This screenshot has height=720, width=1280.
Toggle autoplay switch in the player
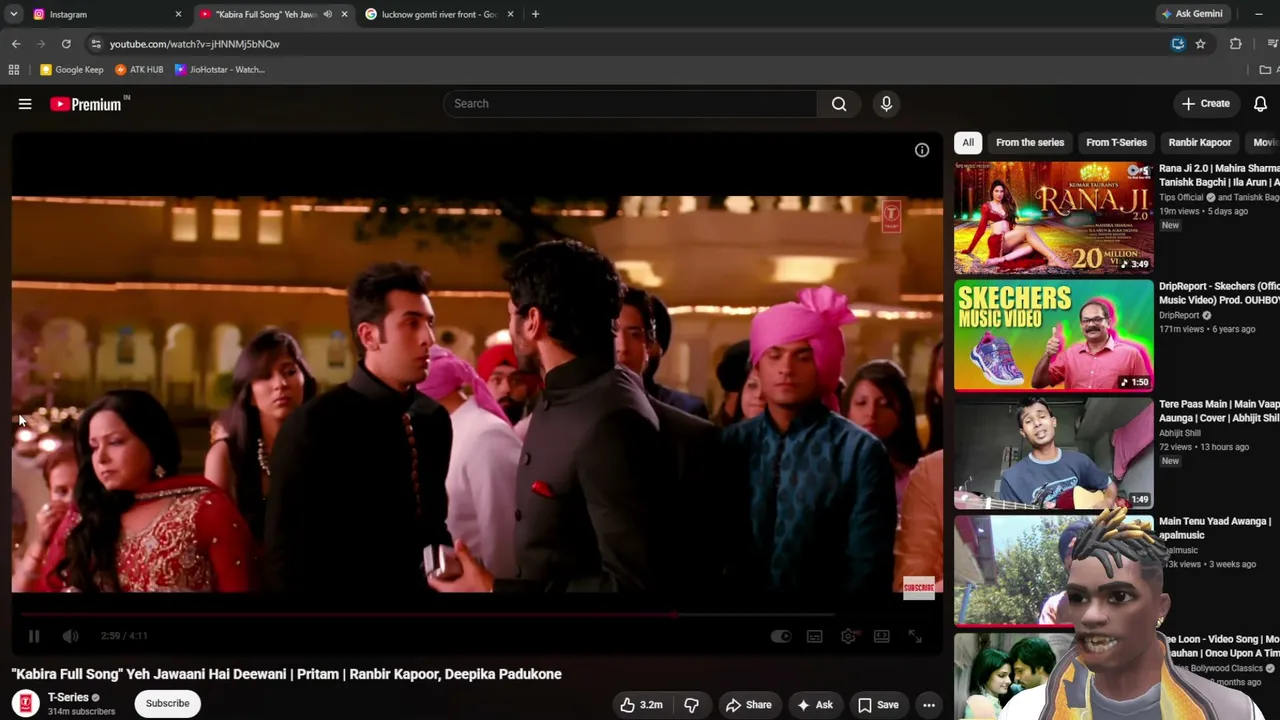pyautogui.click(x=781, y=636)
